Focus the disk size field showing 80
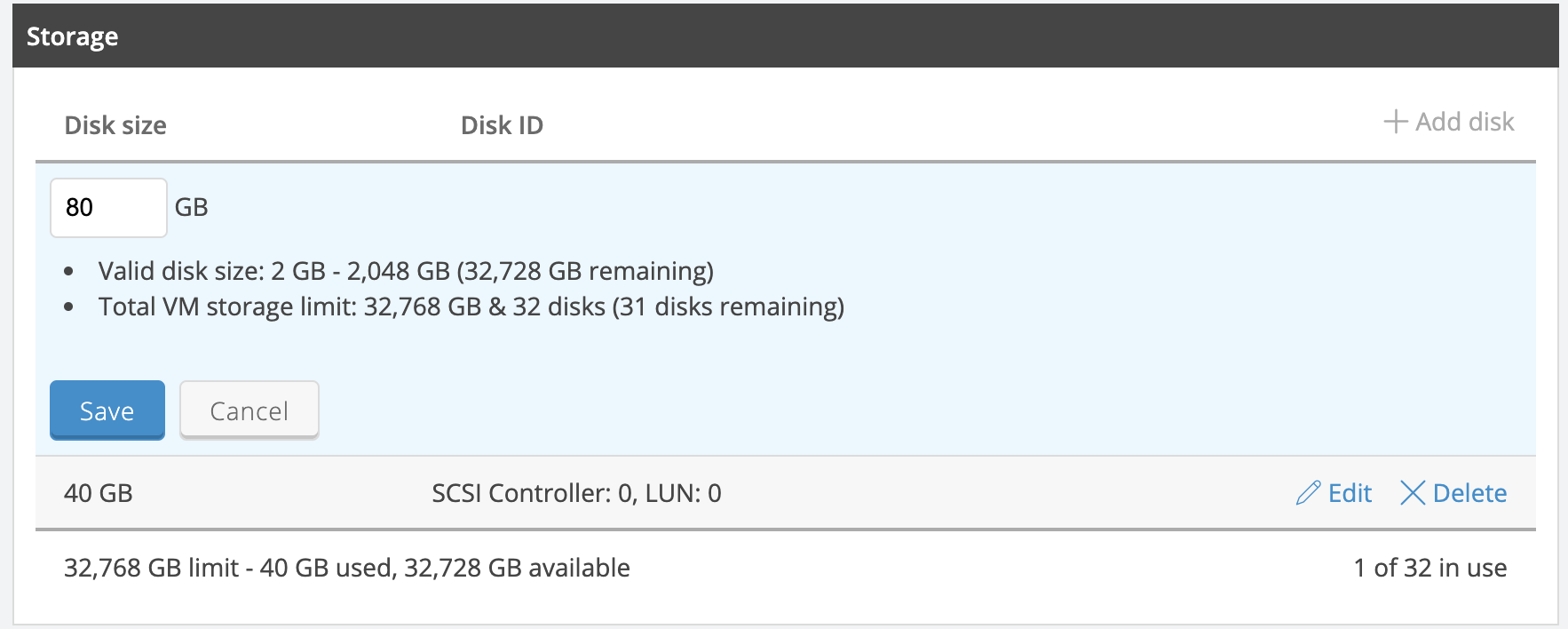The image size is (1568, 629). [108, 208]
